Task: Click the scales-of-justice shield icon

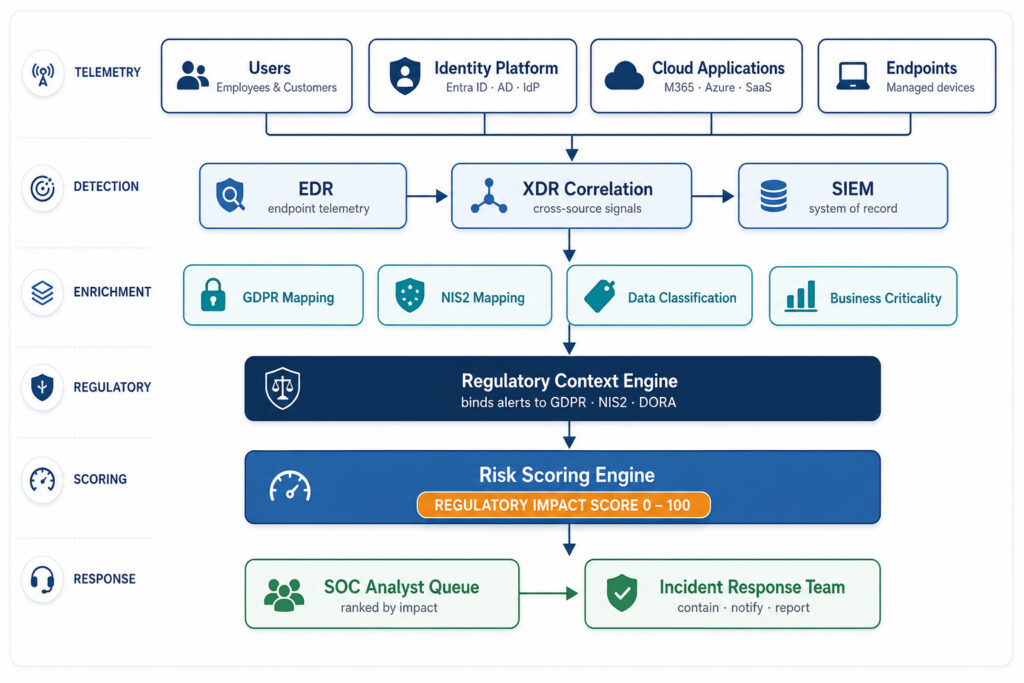Action: pos(283,389)
